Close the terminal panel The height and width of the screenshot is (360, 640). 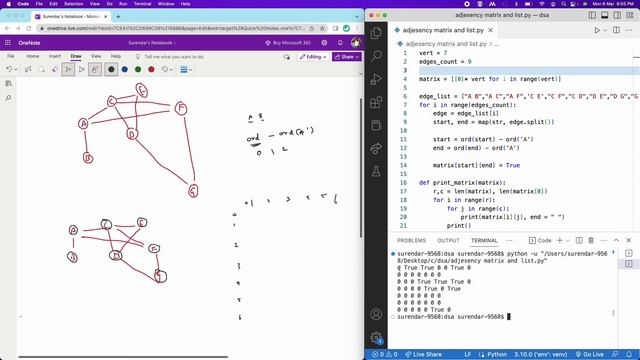629,240
